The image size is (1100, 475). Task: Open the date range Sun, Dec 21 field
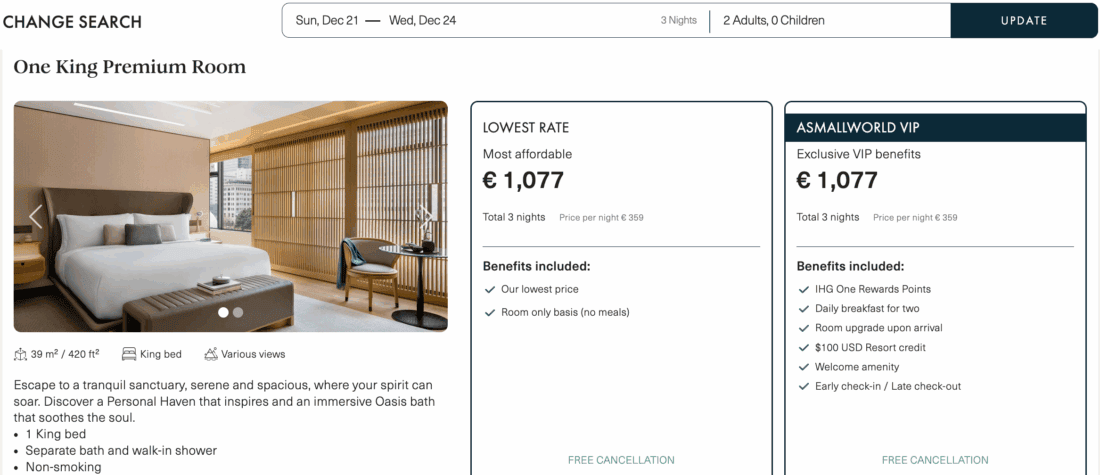[x=323, y=20]
